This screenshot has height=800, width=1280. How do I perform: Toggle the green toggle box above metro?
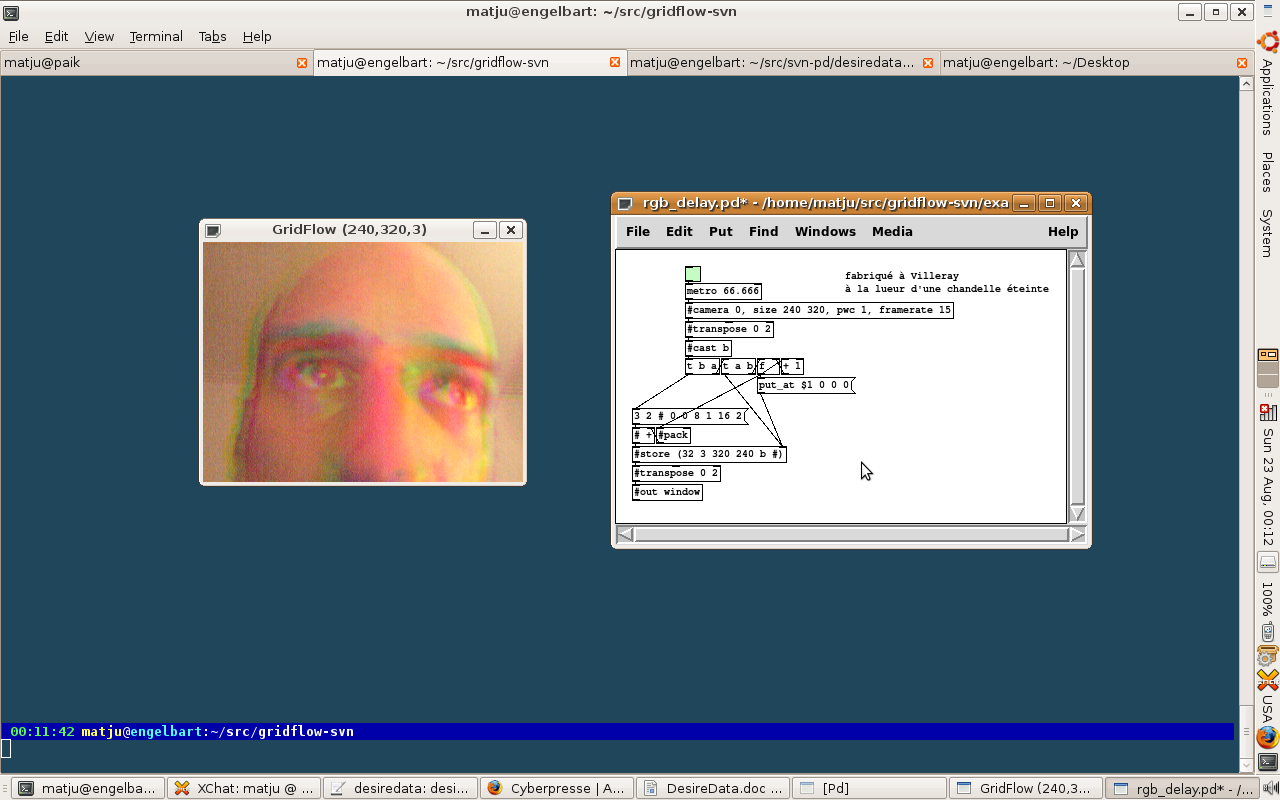tap(693, 274)
